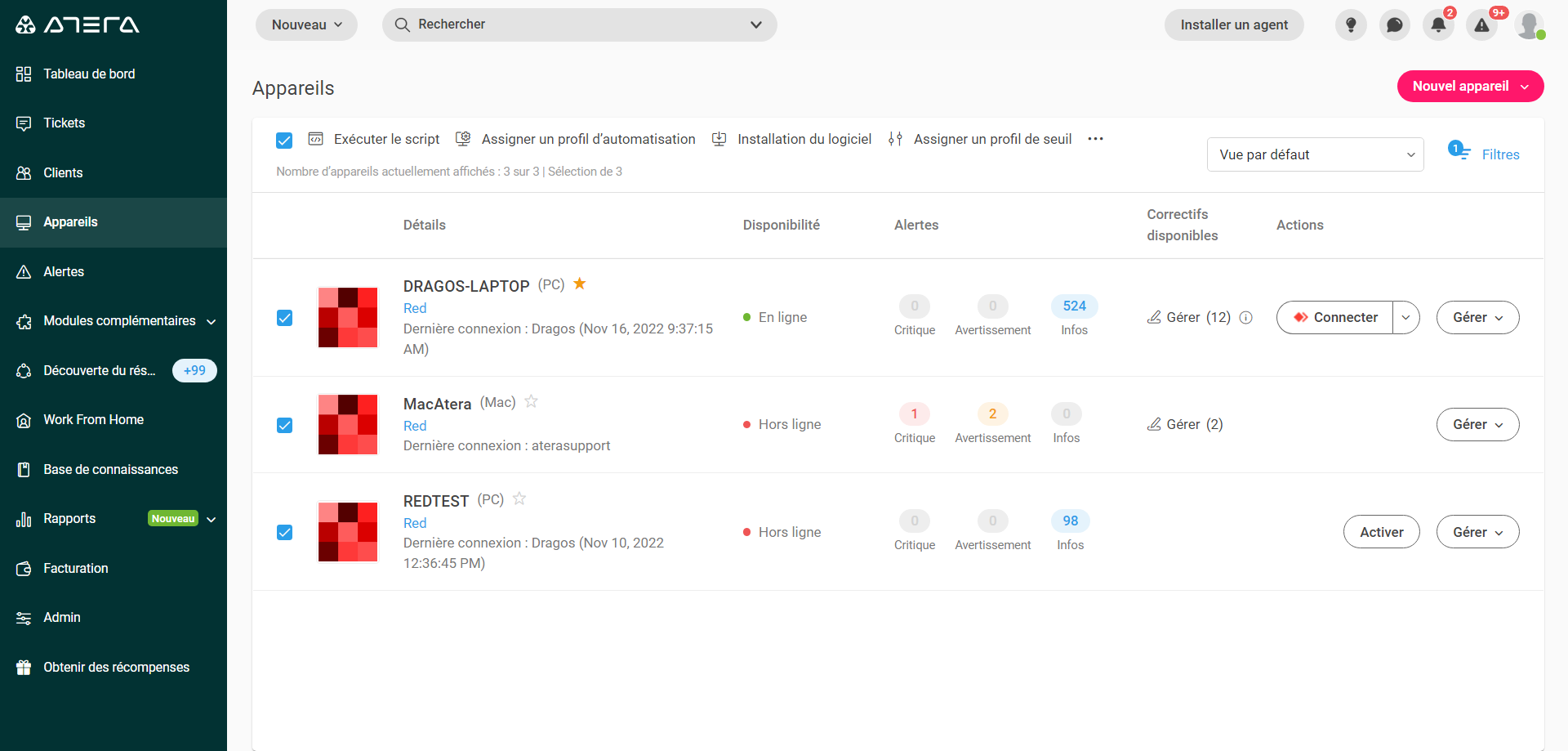Click MacAtera's 1 Critique badge
Screen dimensions: 1568x751
[914, 414]
